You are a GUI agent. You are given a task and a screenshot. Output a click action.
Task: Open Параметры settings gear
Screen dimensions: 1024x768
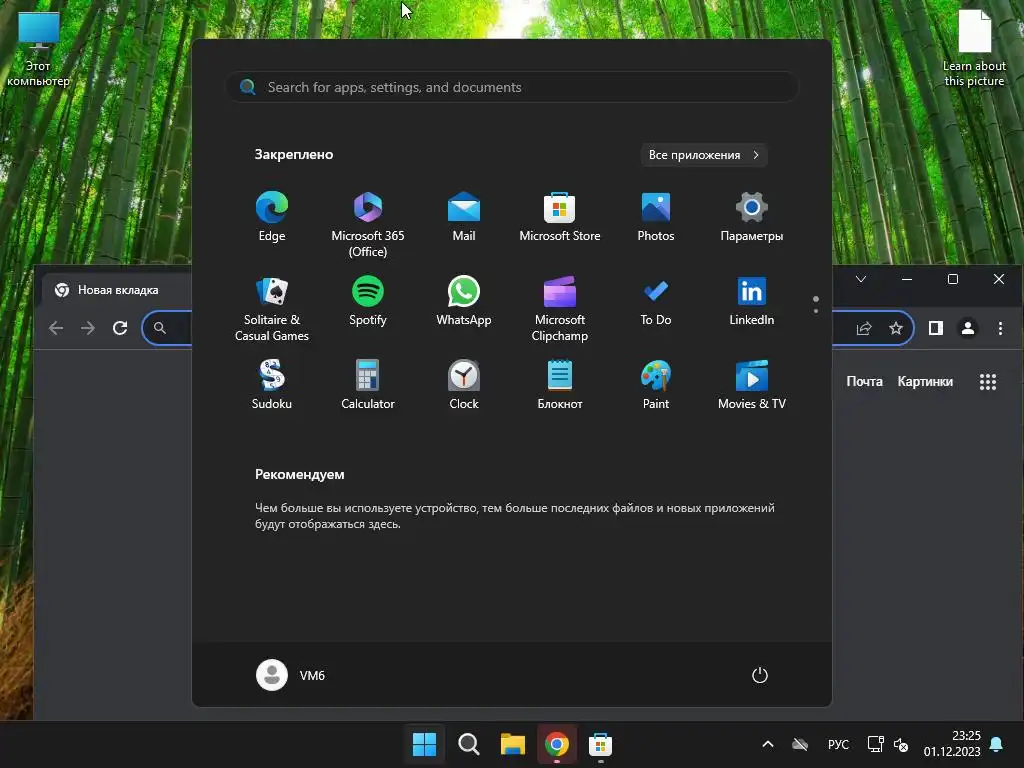coord(752,217)
